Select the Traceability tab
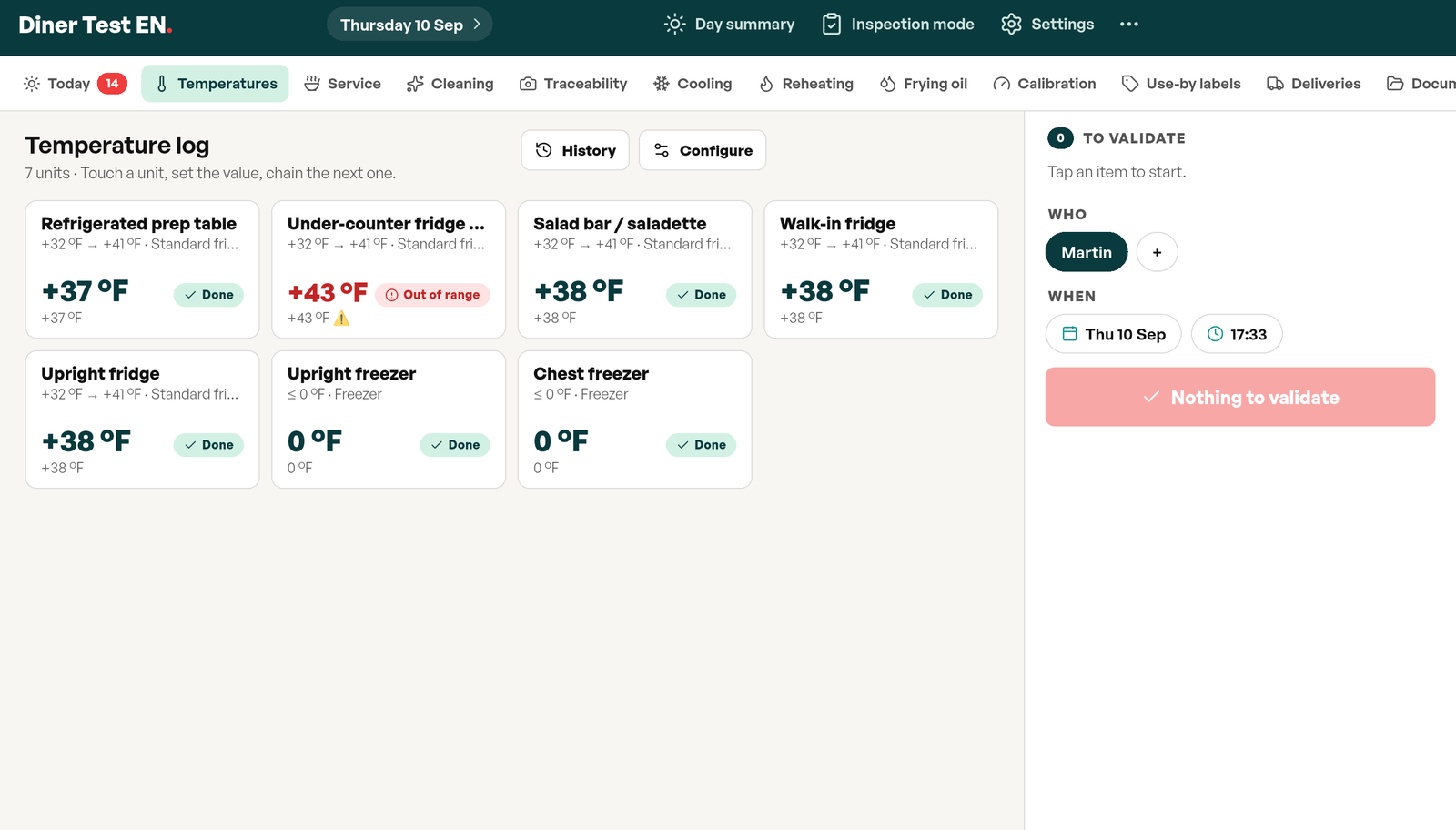1456x830 pixels. pos(573,84)
